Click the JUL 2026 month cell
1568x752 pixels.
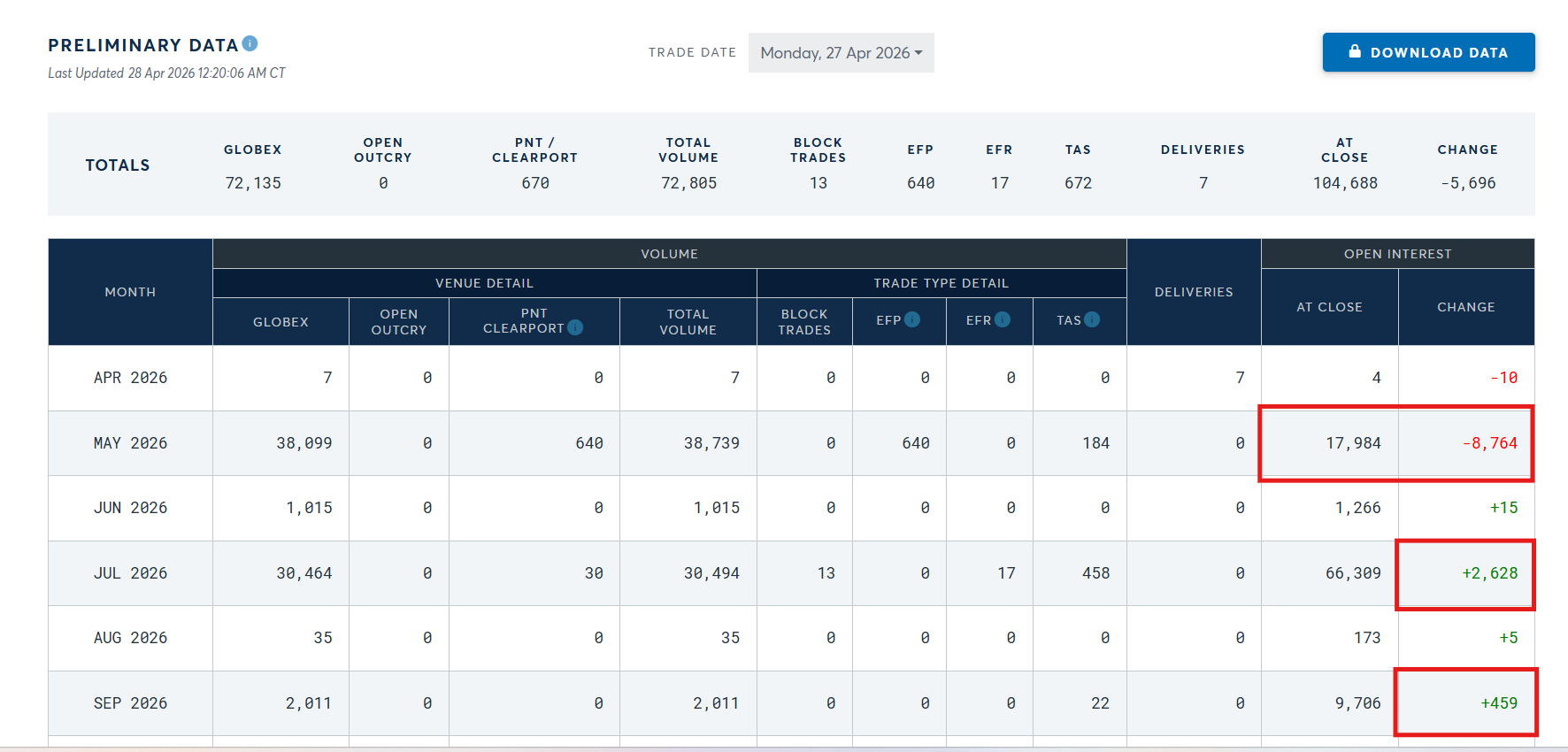[x=130, y=573]
